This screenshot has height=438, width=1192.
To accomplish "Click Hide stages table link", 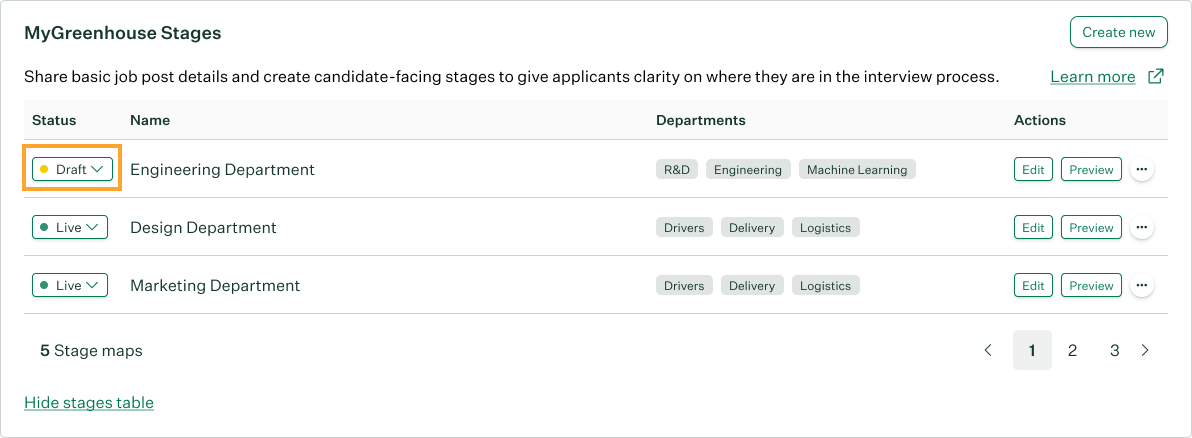I will click(x=89, y=403).
